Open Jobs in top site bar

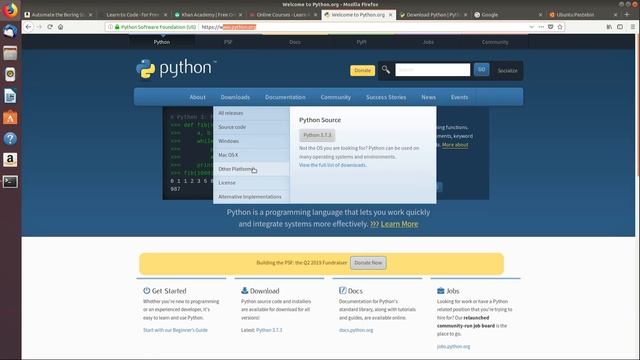(x=428, y=42)
